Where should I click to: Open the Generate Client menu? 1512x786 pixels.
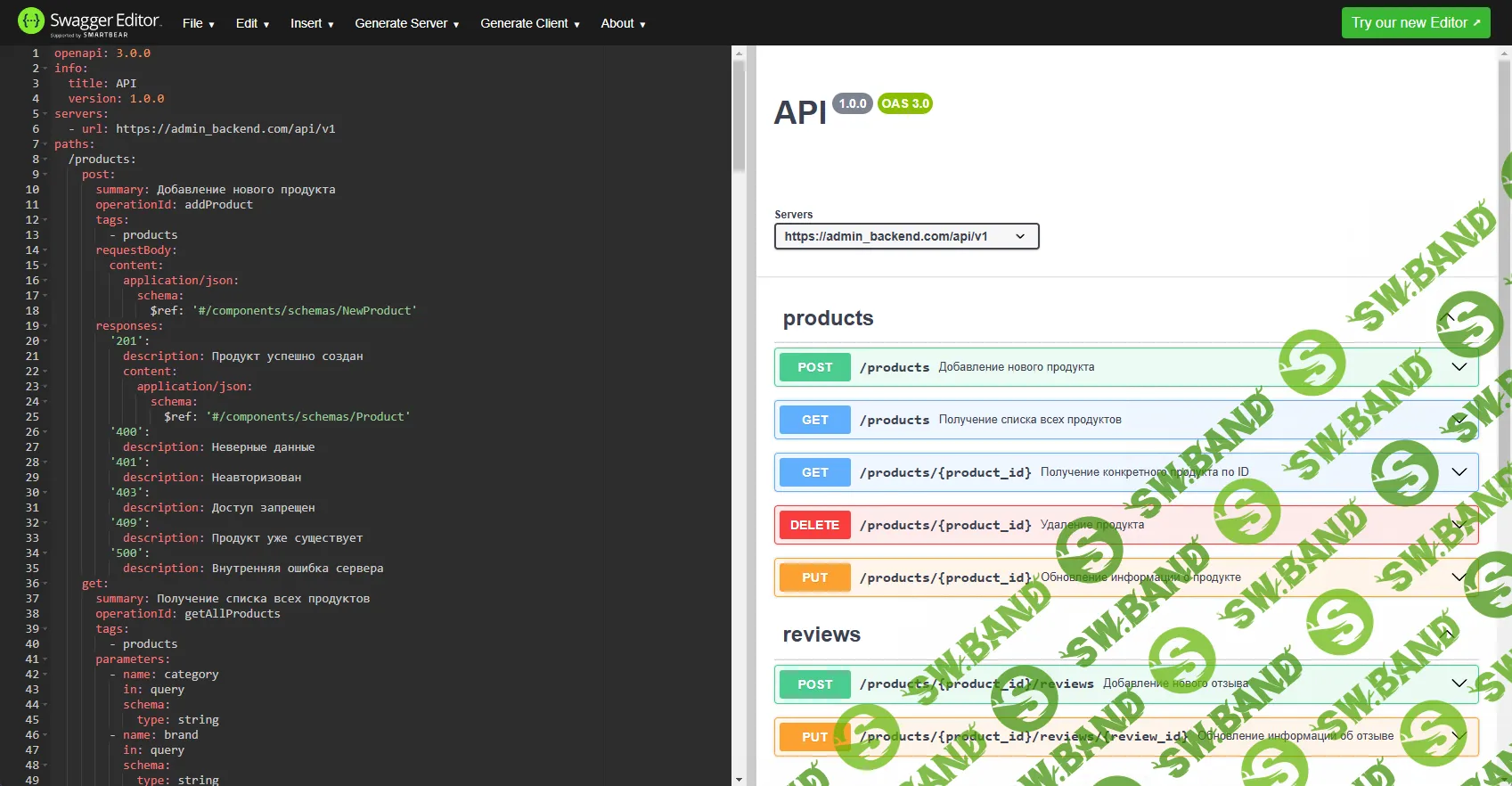pos(530,23)
